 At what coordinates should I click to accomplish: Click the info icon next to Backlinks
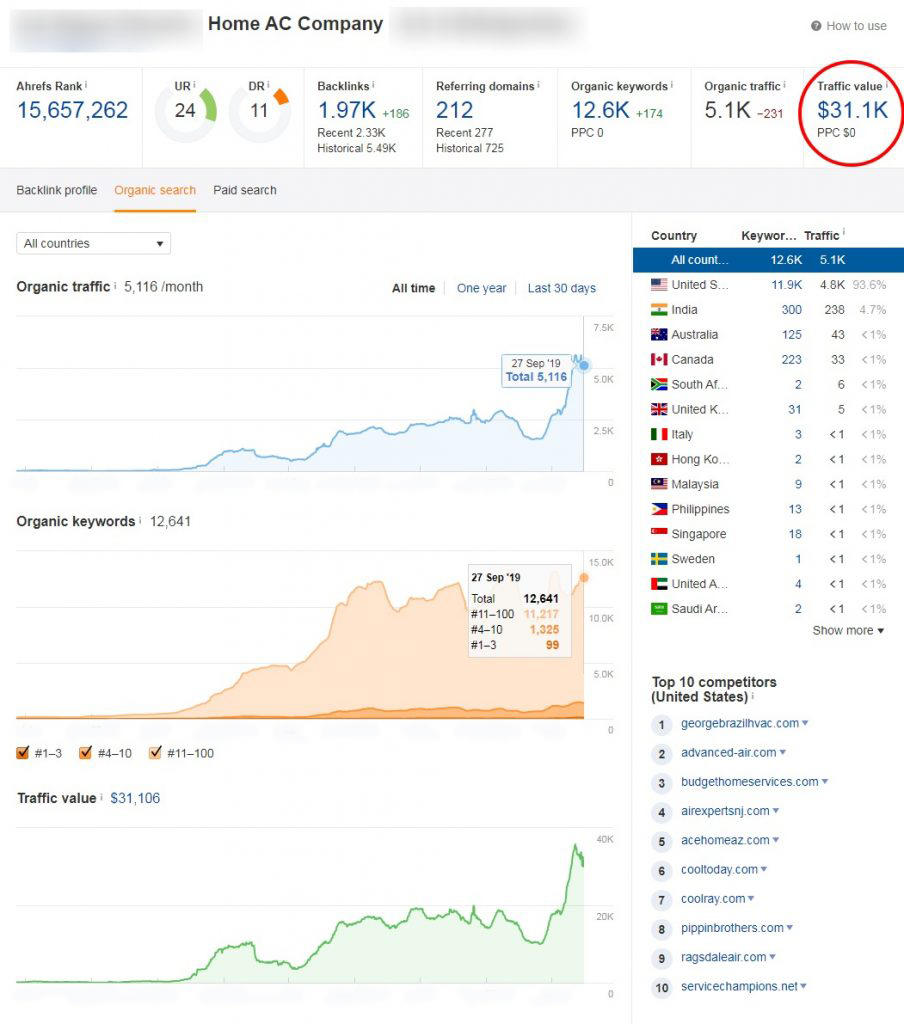point(373,84)
